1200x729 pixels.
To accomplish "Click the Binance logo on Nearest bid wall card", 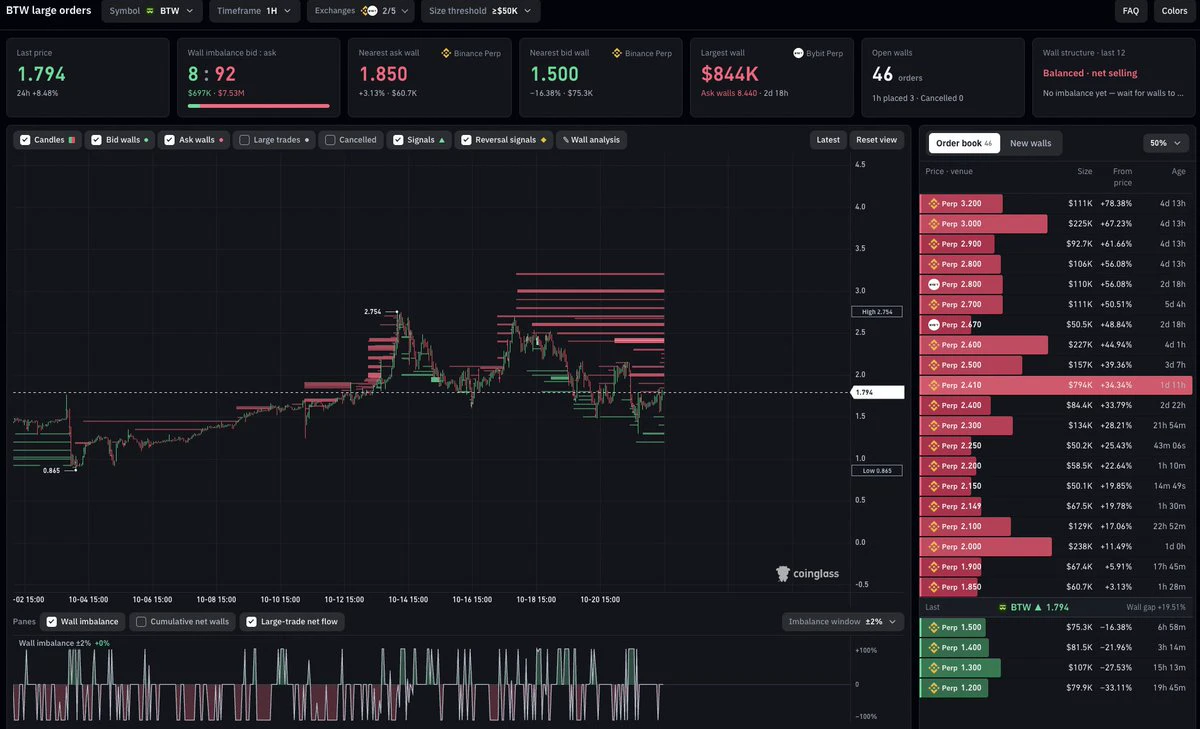I will coord(617,53).
